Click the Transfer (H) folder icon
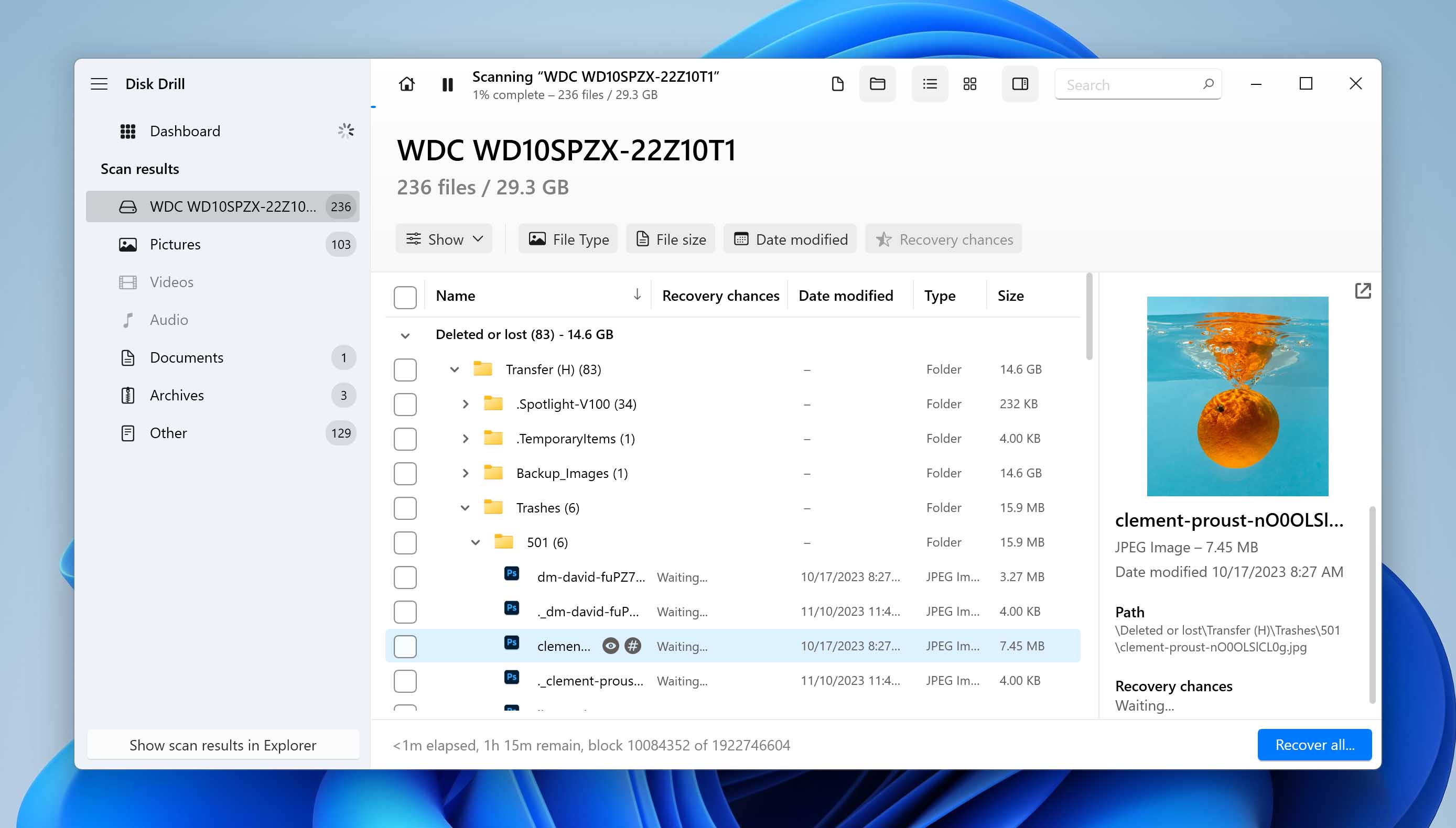 pyautogui.click(x=482, y=368)
